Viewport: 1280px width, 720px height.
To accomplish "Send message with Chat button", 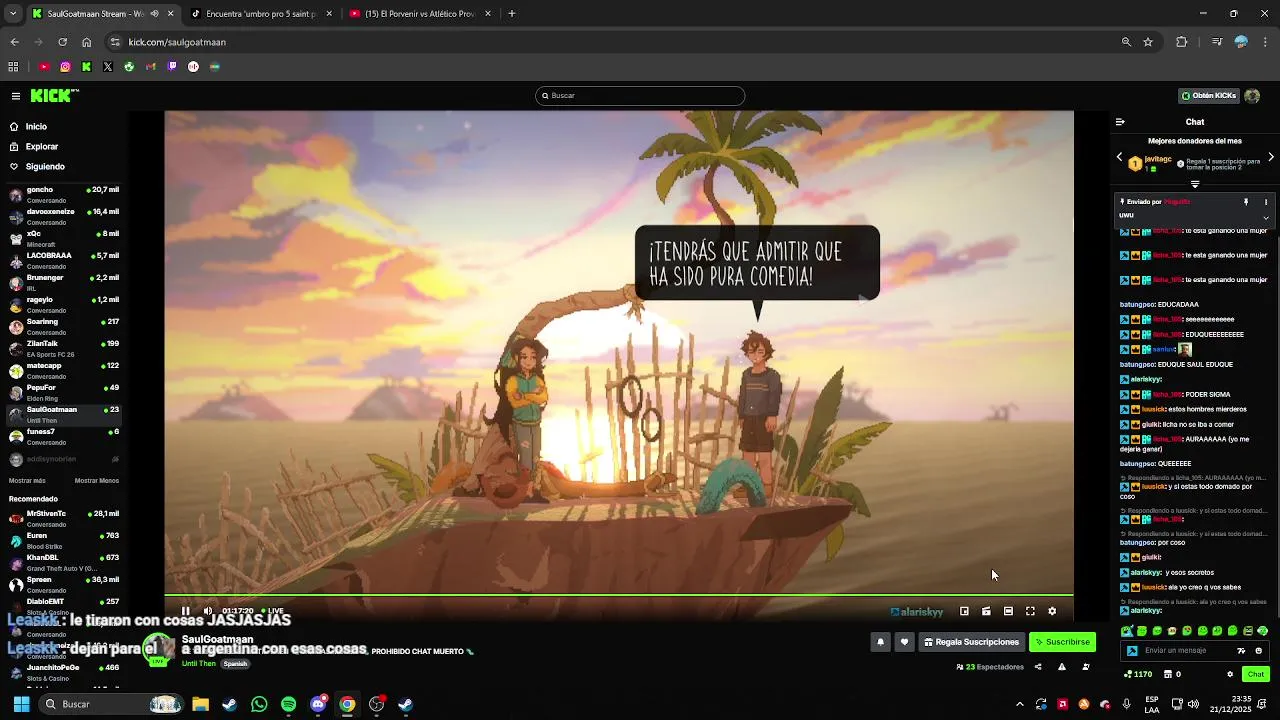I will [x=1256, y=674].
